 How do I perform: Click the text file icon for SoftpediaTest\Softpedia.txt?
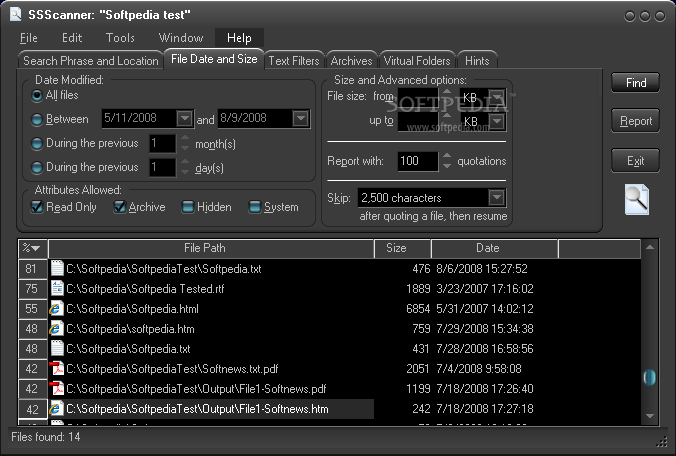[57, 268]
